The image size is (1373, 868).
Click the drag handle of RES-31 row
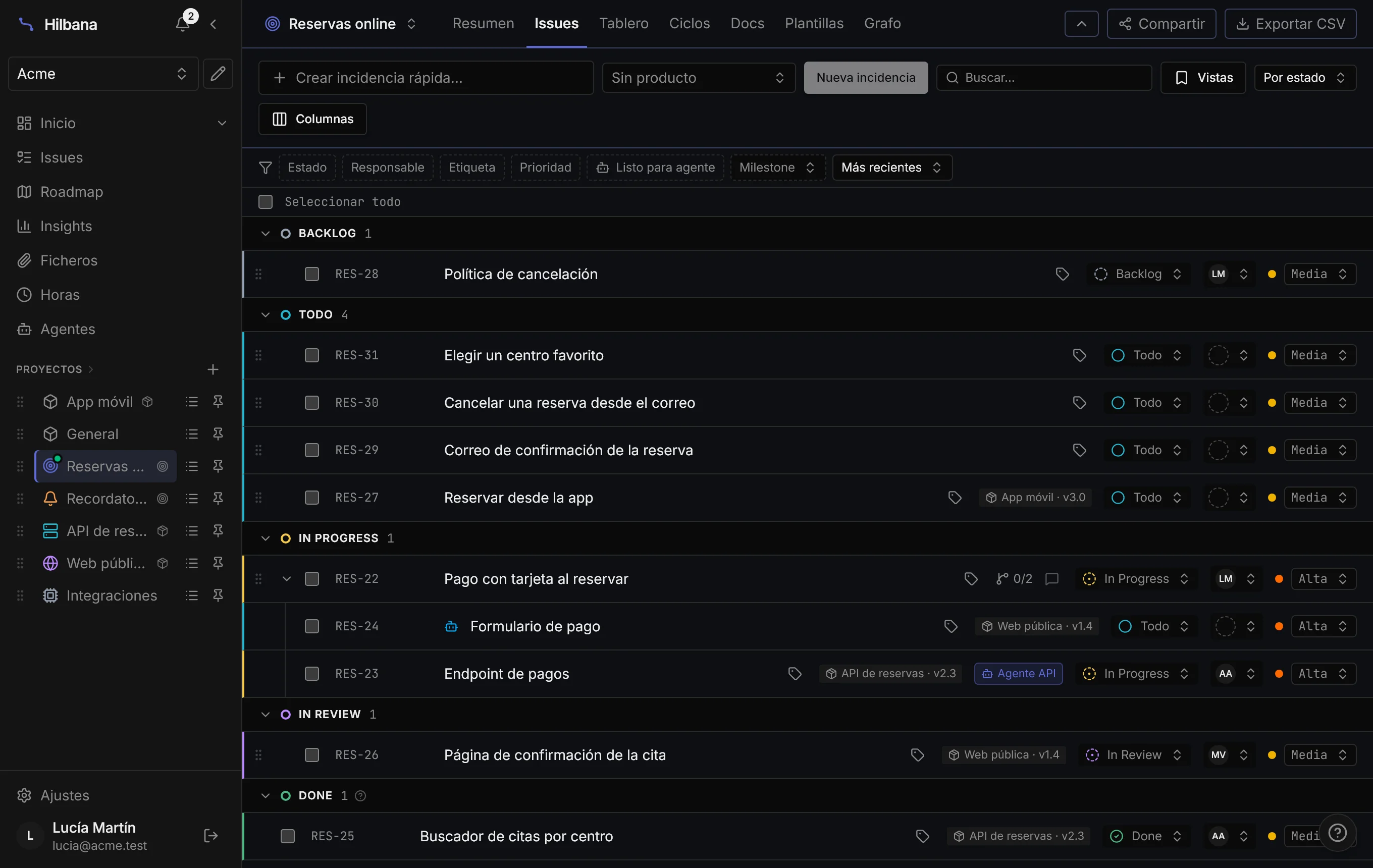[258, 356]
